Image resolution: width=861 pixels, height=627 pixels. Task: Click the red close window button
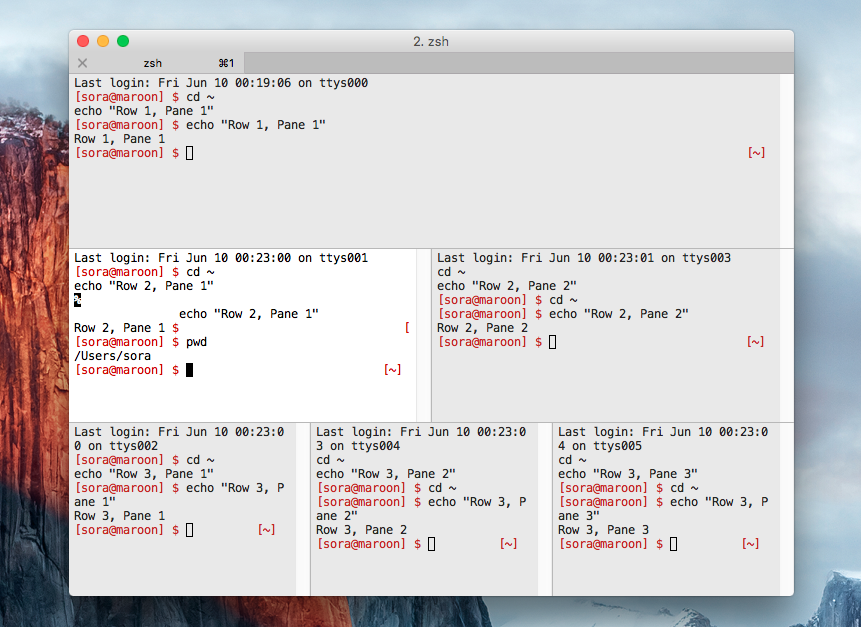83,41
